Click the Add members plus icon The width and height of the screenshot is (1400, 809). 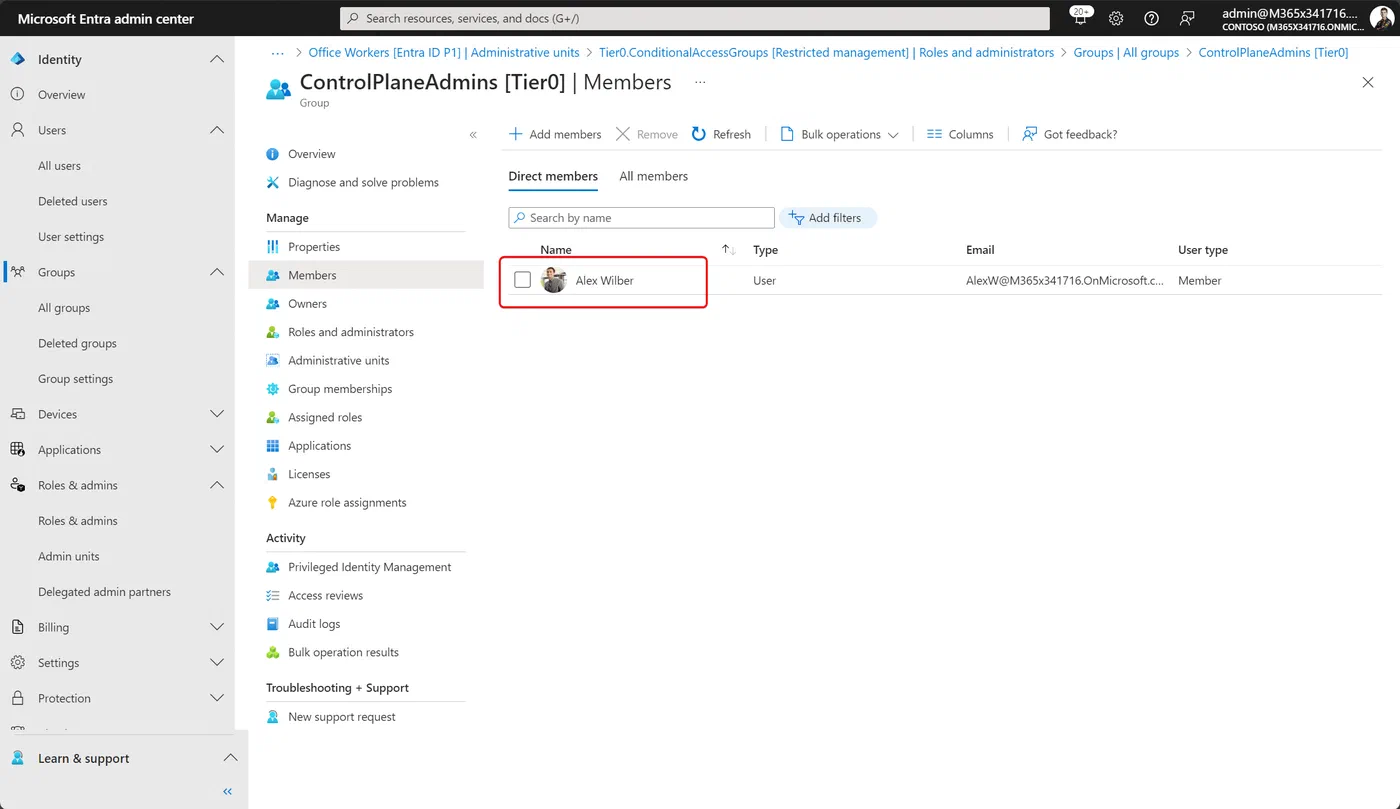click(516, 134)
